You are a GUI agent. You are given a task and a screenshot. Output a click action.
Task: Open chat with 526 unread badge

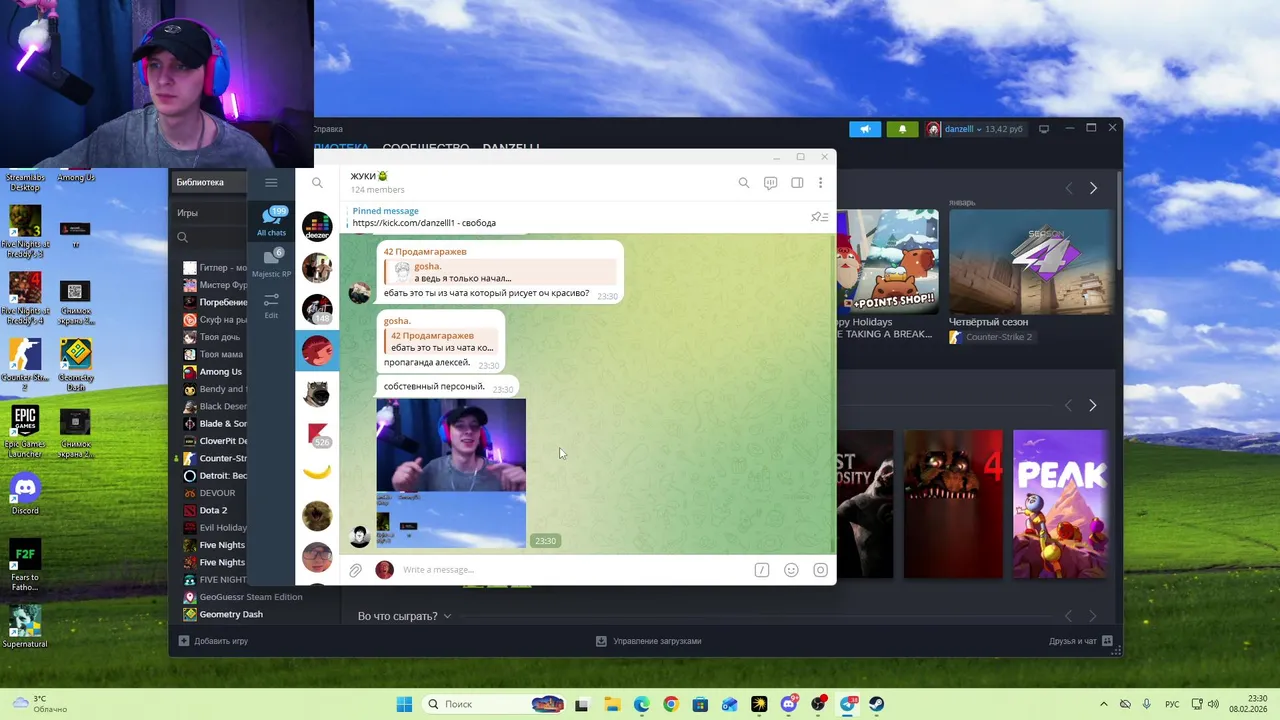click(x=317, y=433)
